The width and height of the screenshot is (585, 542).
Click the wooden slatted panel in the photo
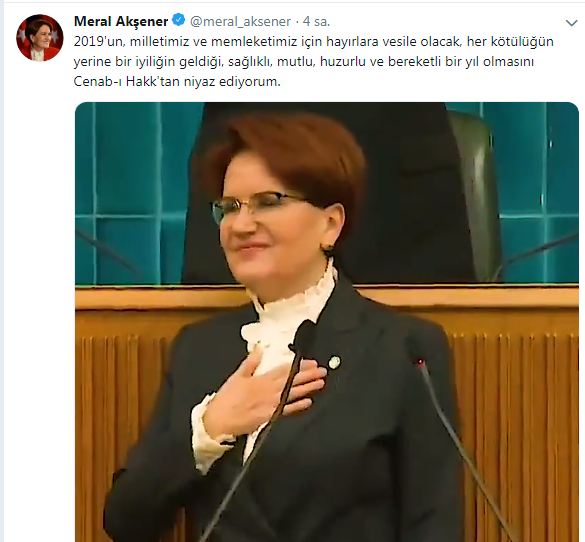coord(517,429)
